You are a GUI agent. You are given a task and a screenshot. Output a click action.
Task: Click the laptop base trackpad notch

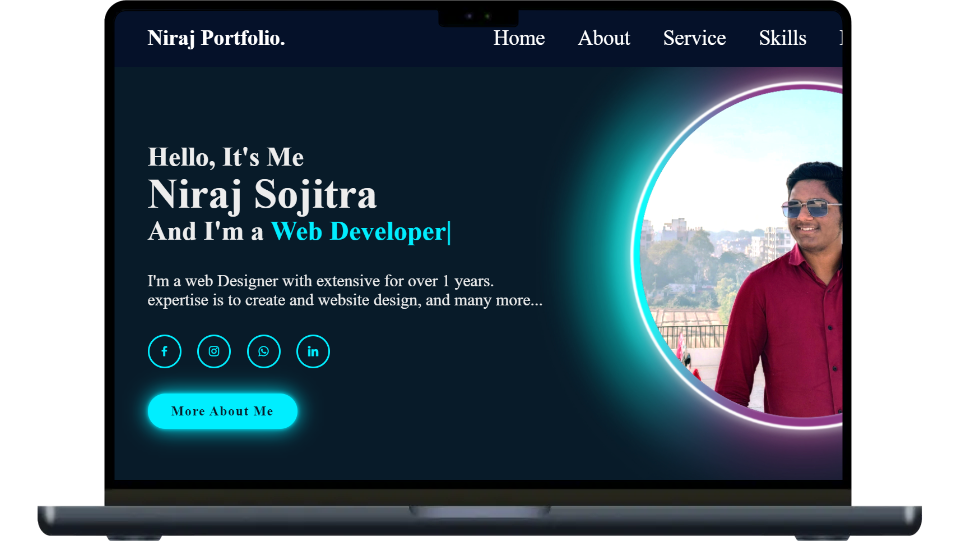480,511
